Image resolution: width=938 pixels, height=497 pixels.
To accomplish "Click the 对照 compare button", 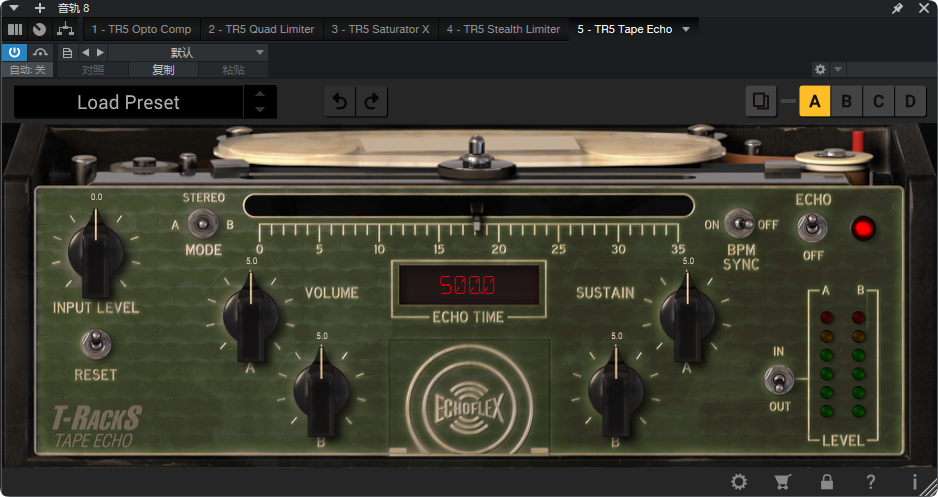I will point(93,70).
